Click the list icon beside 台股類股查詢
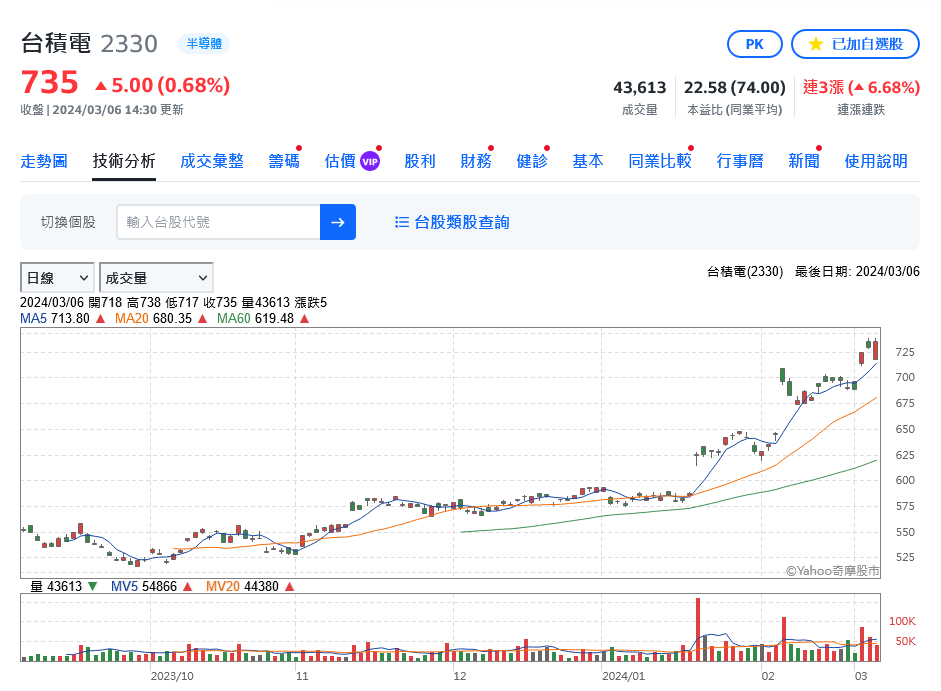 tap(401, 222)
